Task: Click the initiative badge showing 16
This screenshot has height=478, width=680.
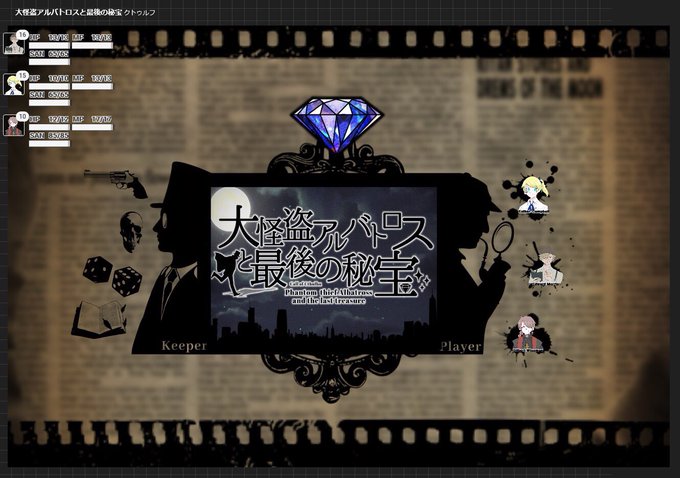Action: (23, 34)
